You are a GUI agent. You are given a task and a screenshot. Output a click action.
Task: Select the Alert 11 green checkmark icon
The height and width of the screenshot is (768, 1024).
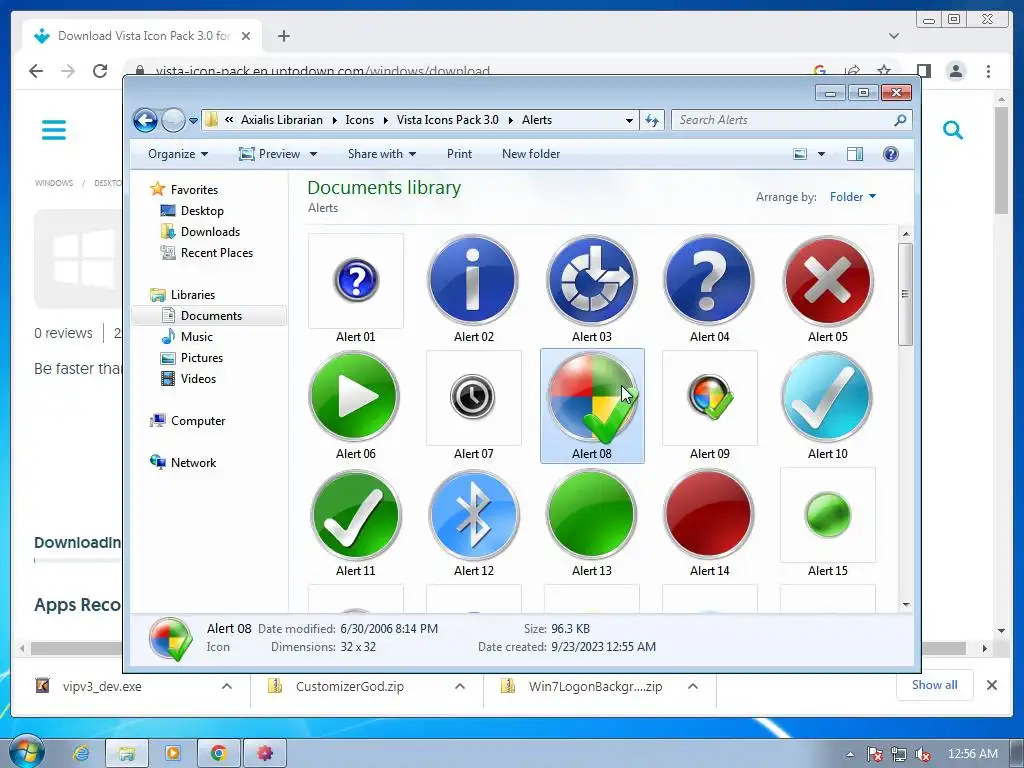tap(356, 515)
